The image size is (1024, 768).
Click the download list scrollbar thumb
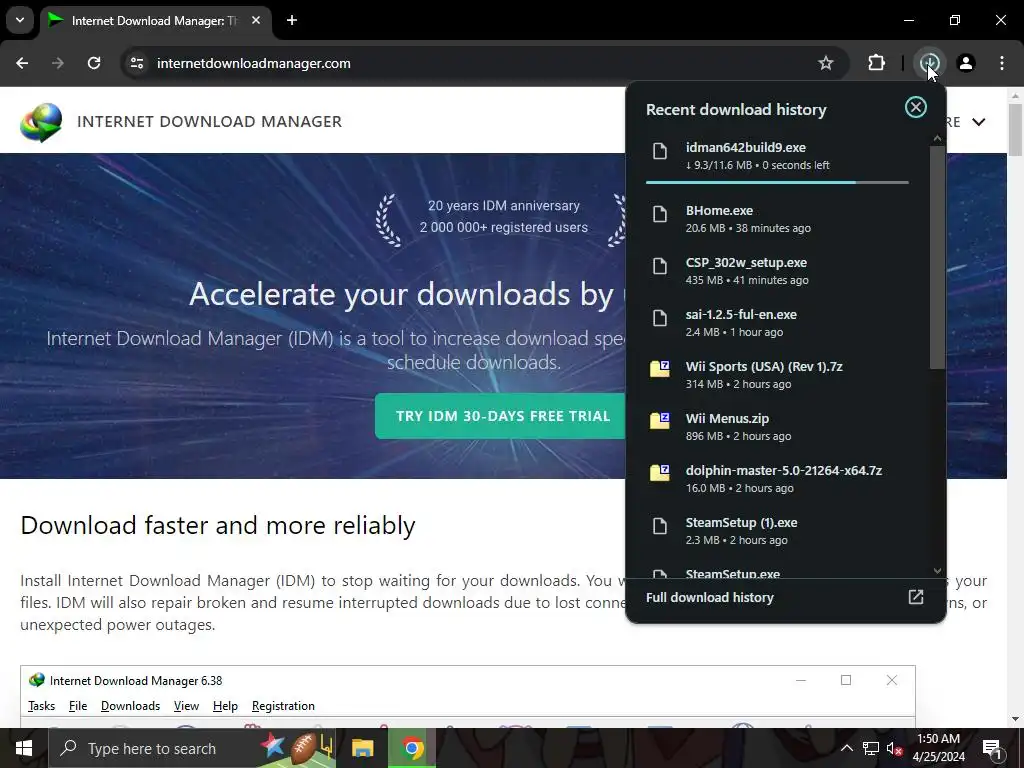(937, 257)
